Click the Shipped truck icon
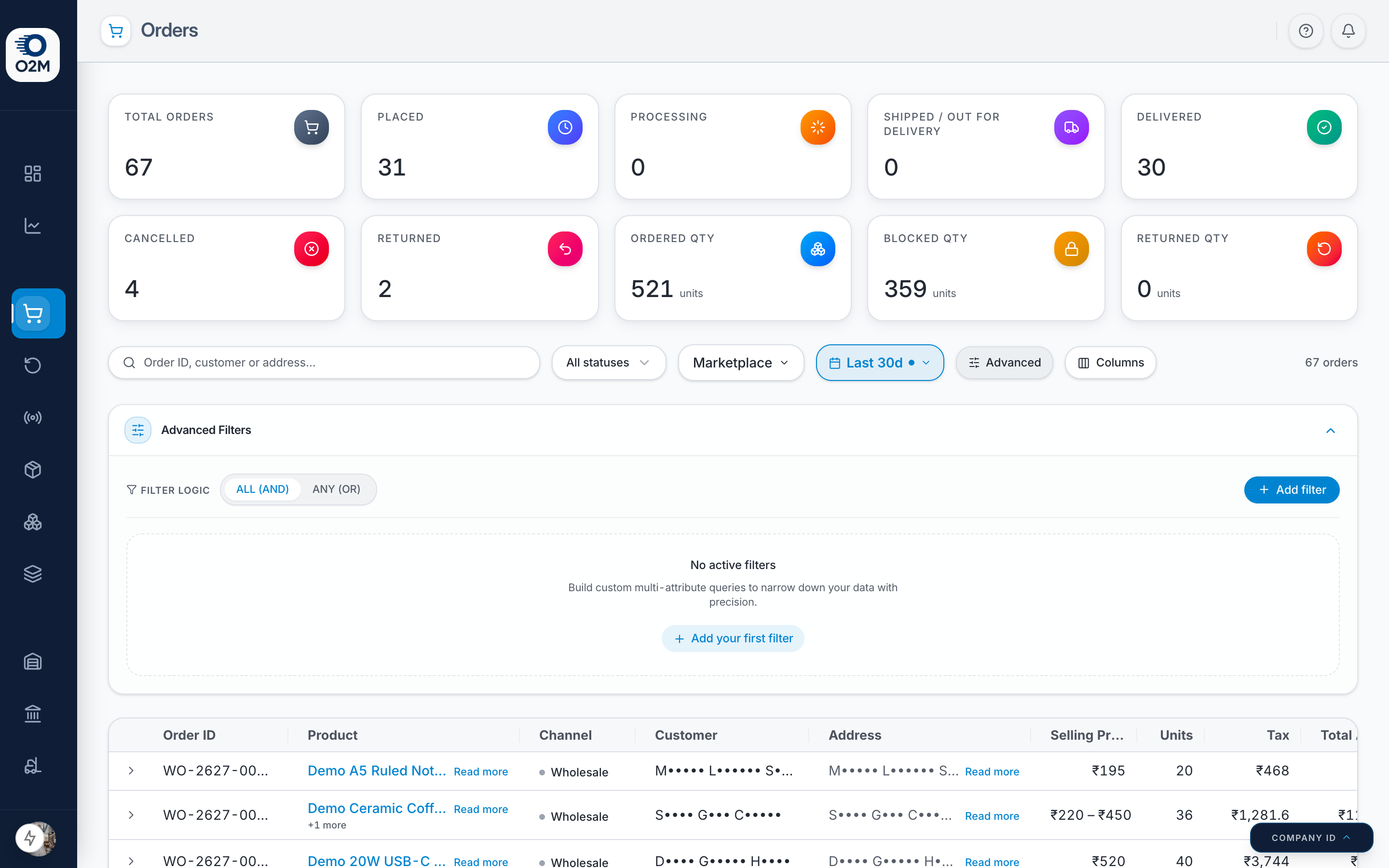Image resolution: width=1389 pixels, height=868 pixels. 1071,127
